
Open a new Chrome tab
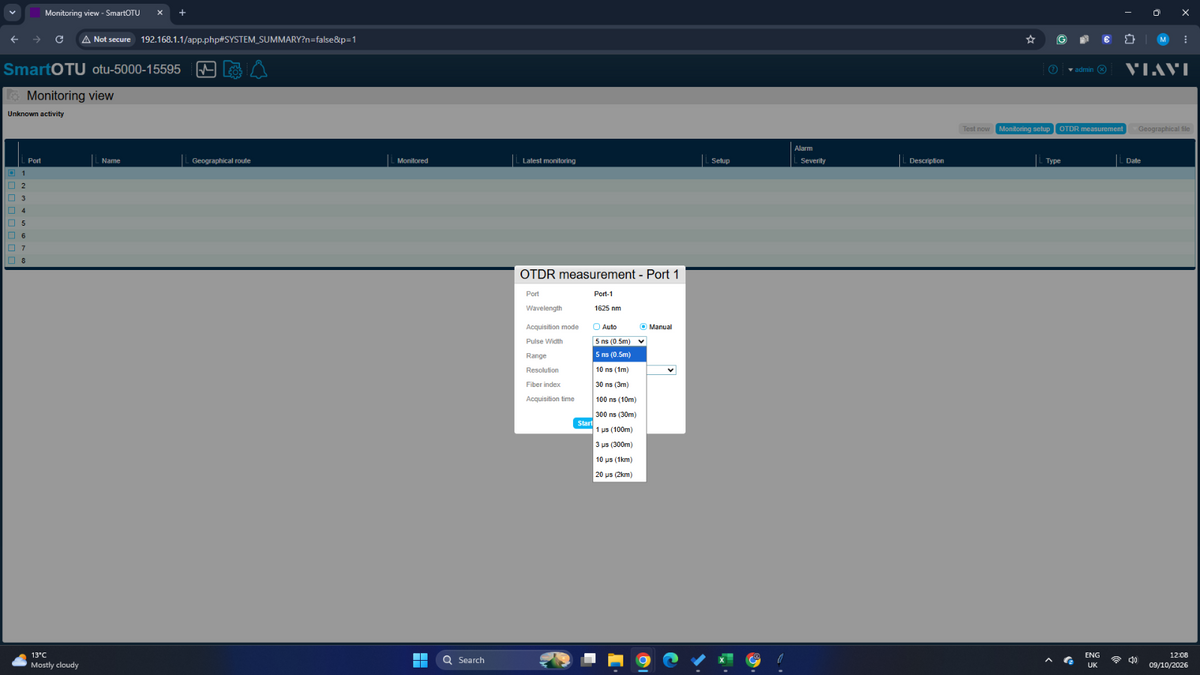tap(182, 13)
